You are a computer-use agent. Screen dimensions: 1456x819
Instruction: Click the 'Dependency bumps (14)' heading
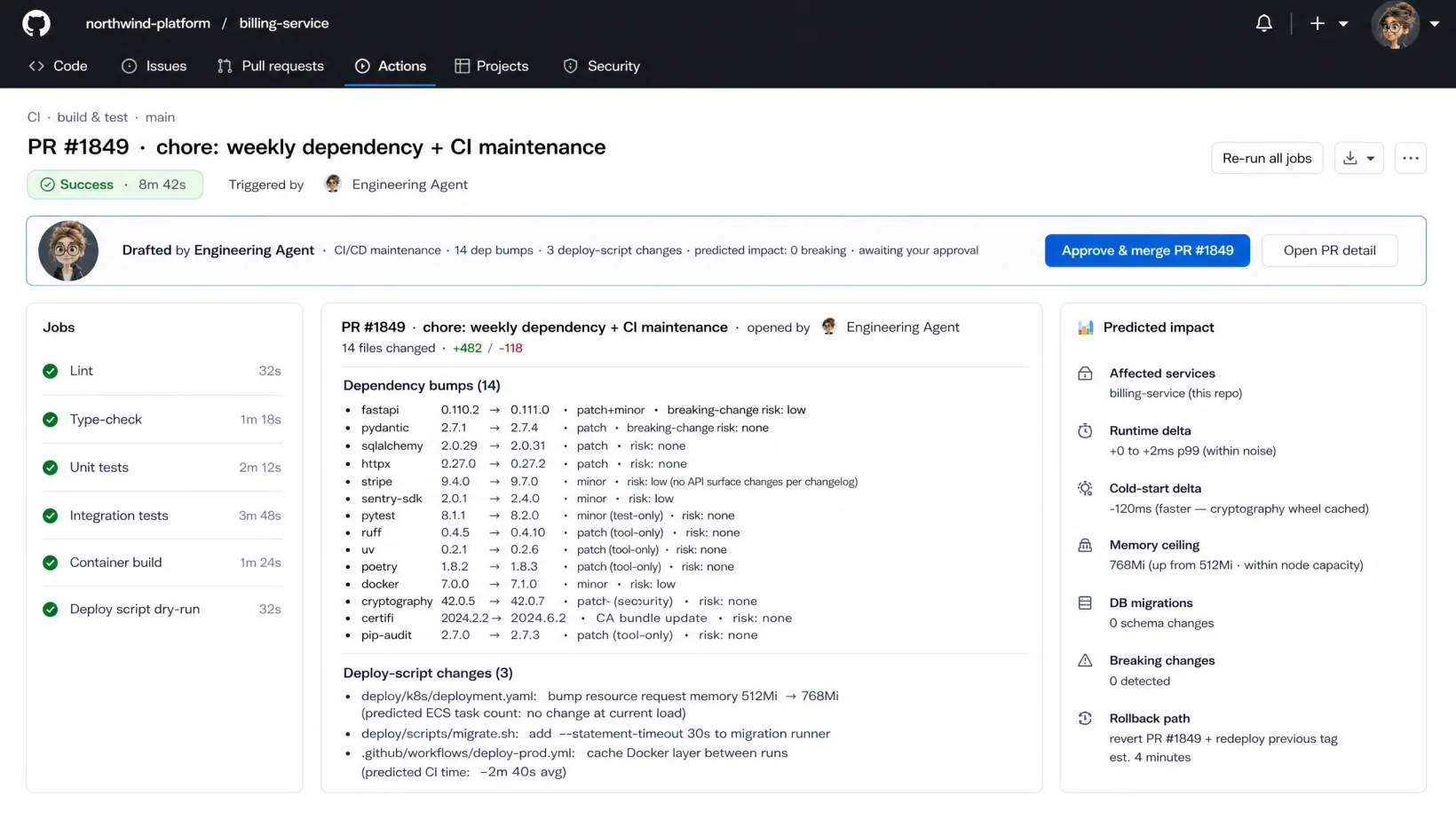[422, 386]
